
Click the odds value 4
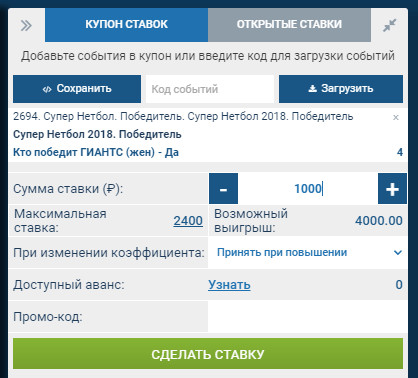click(x=400, y=152)
